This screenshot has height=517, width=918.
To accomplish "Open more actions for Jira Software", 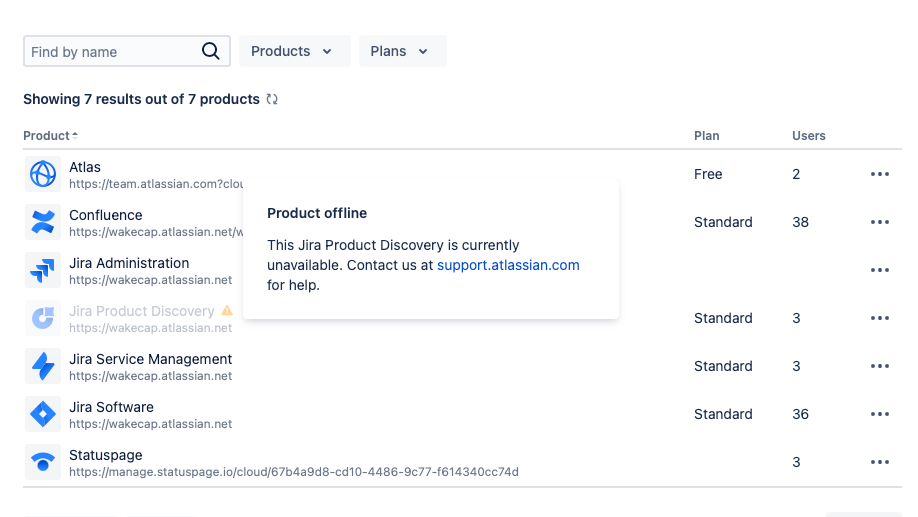I will coord(879,414).
